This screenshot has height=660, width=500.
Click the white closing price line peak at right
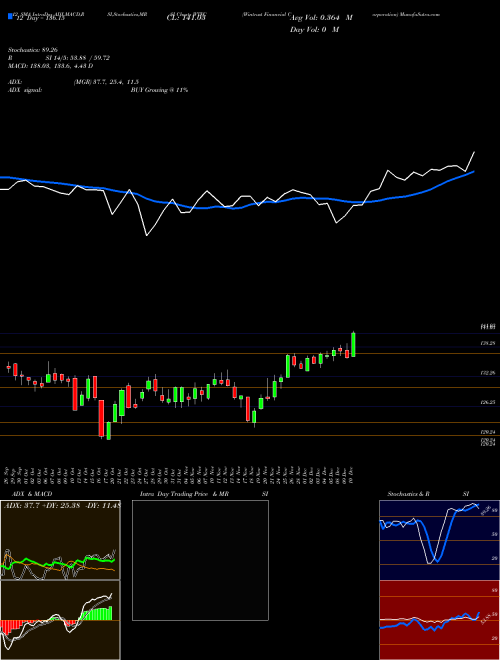tap(474, 152)
